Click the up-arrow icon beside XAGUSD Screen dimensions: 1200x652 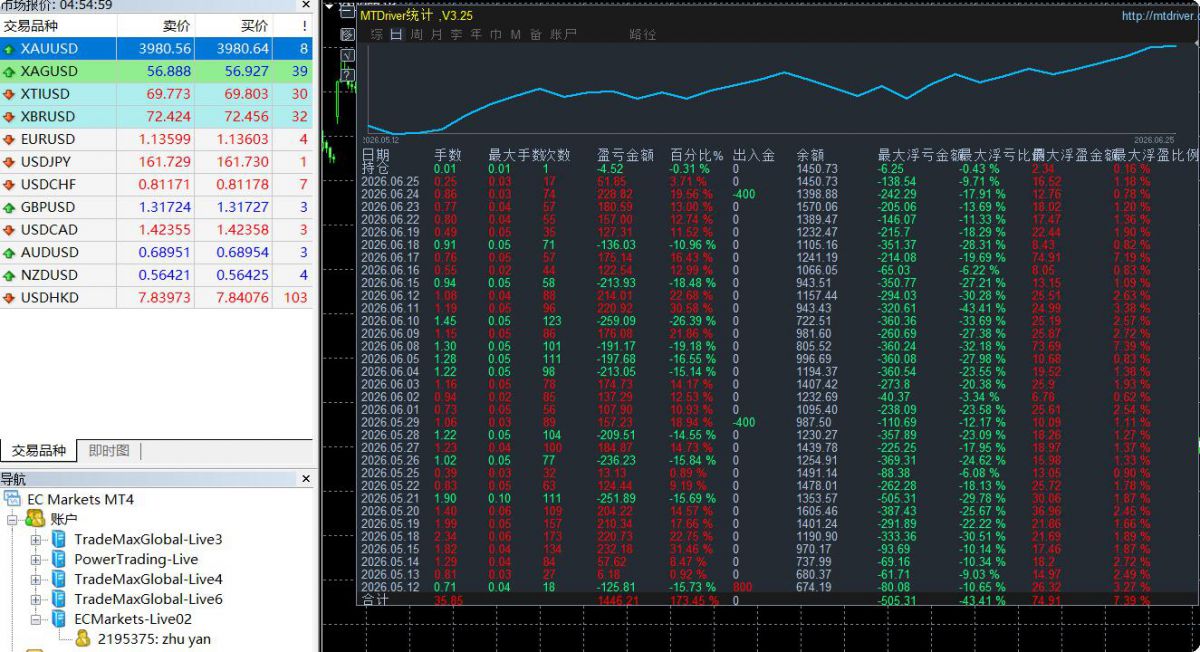point(9,72)
